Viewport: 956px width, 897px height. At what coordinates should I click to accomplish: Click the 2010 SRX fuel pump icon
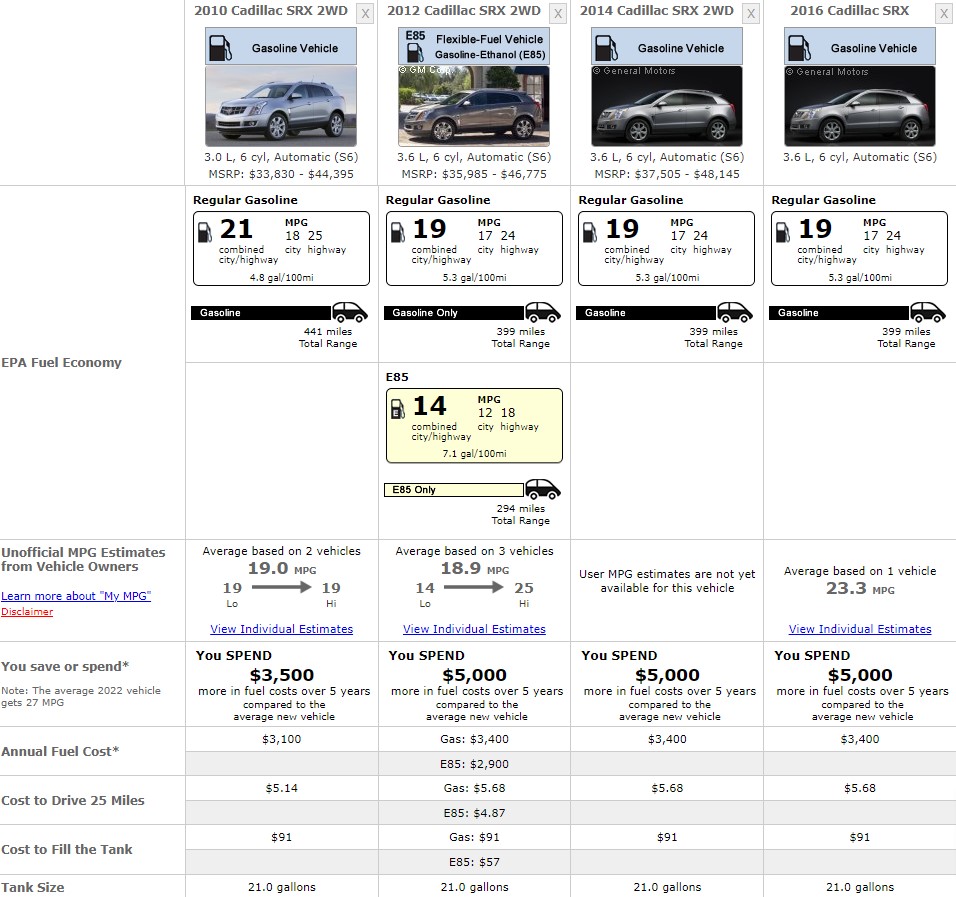point(220,48)
